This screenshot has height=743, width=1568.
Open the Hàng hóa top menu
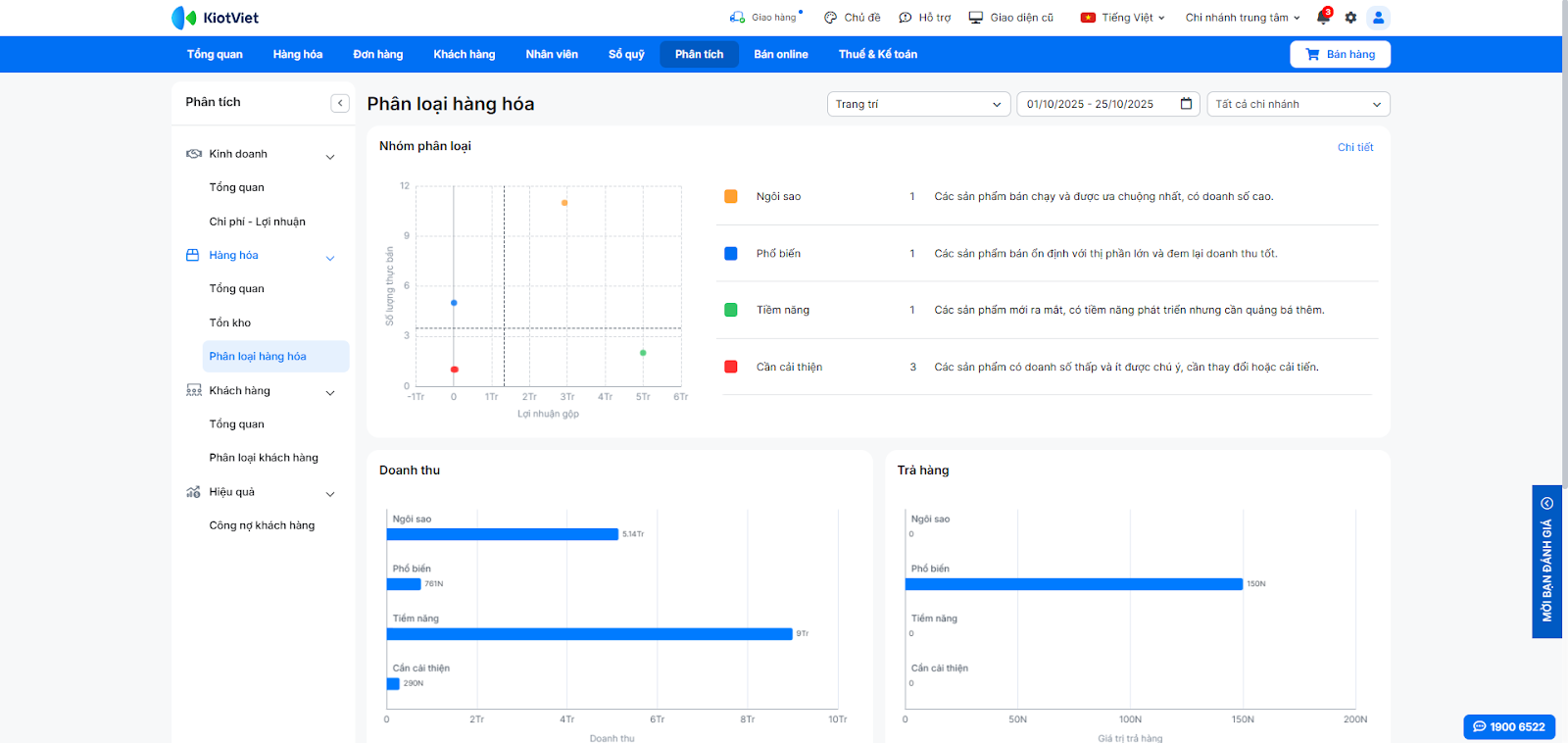pos(298,54)
